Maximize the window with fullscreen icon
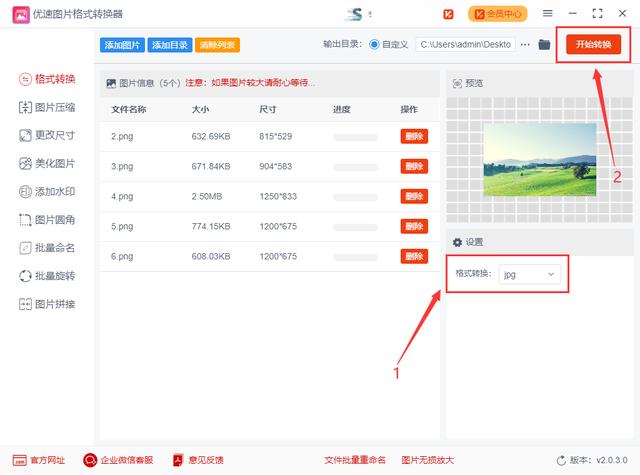 tap(597, 13)
